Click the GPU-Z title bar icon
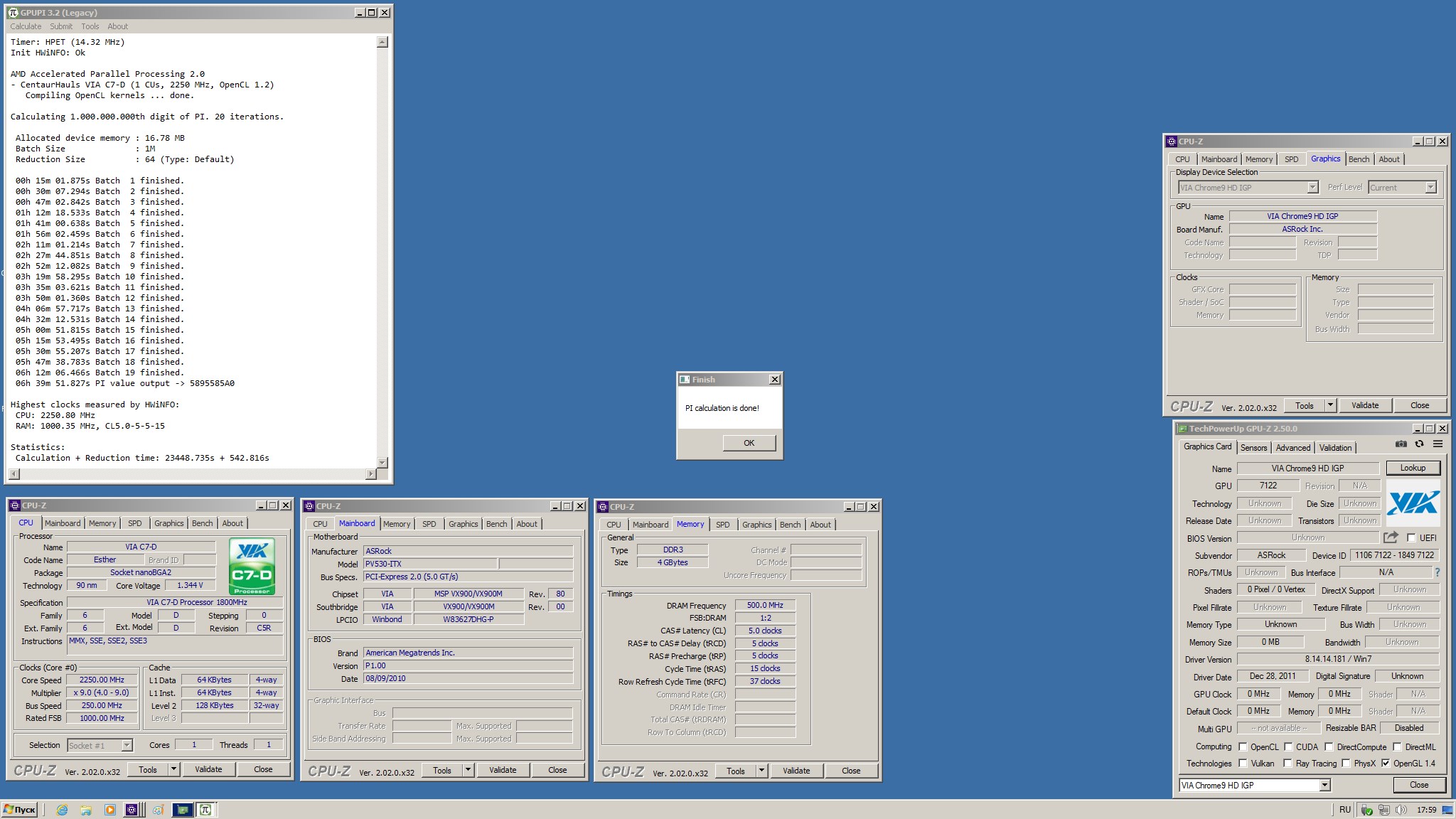Viewport: 1456px width, 819px height. pos(1182,429)
